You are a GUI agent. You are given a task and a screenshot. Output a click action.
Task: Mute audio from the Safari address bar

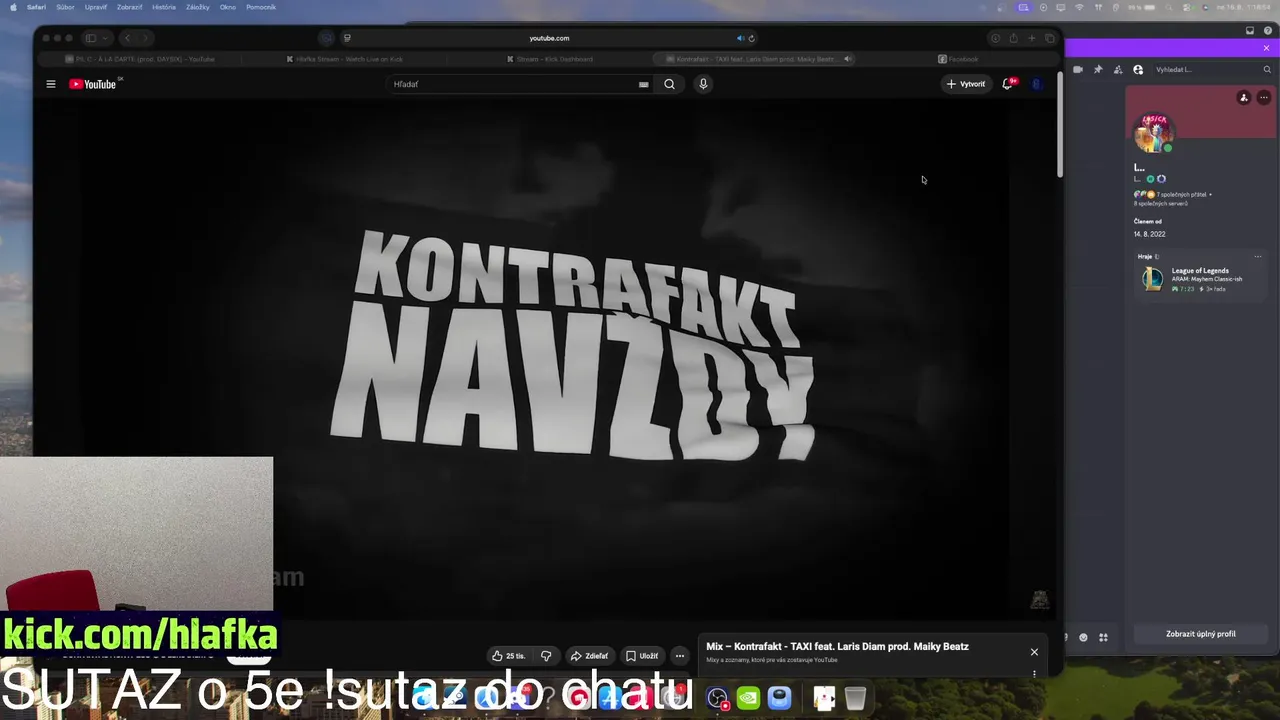(x=740, y=38)
